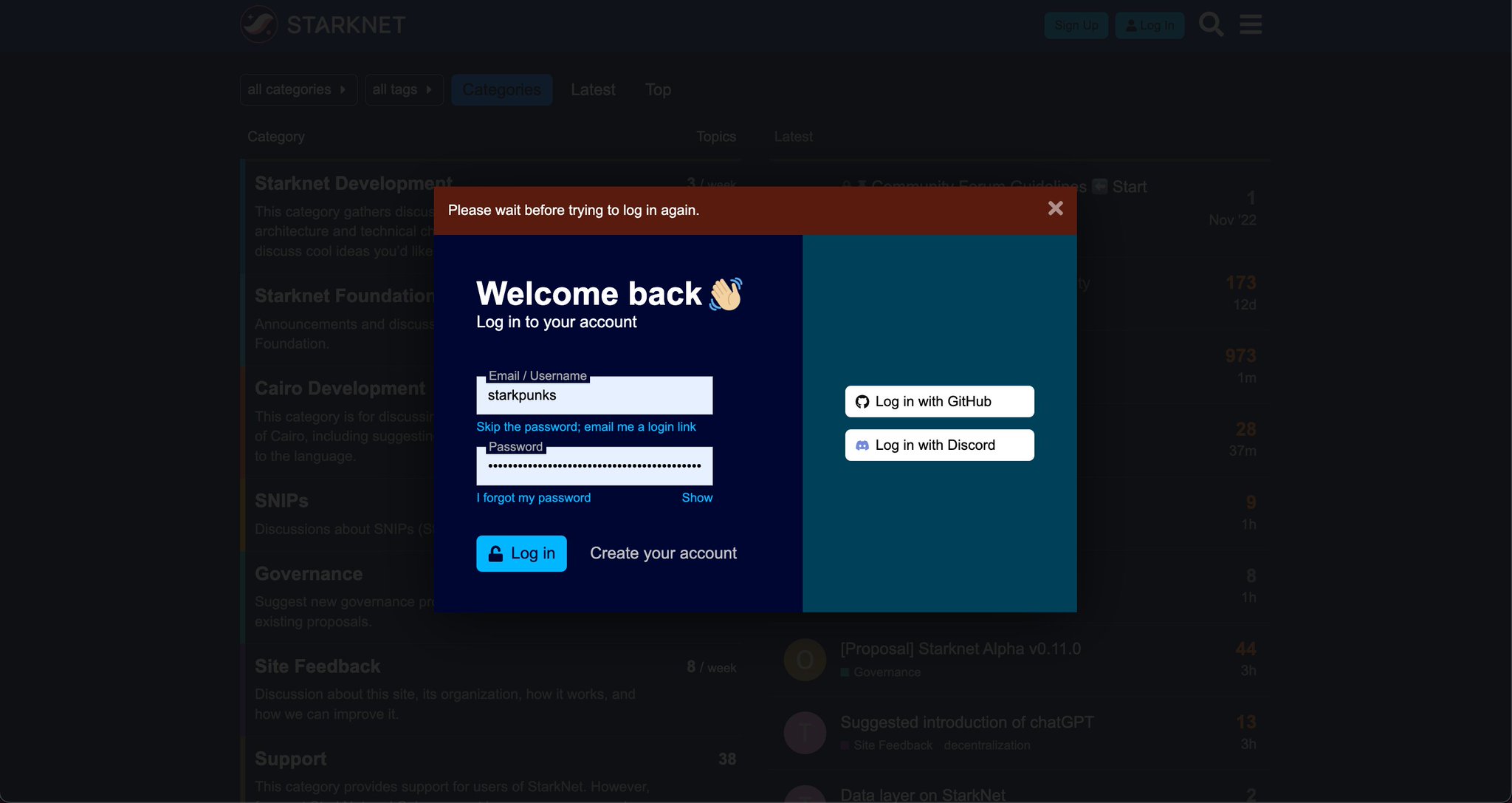1512x803 pixels.
Task: Expand the all tags dropdown
Action: click(403, 89)
